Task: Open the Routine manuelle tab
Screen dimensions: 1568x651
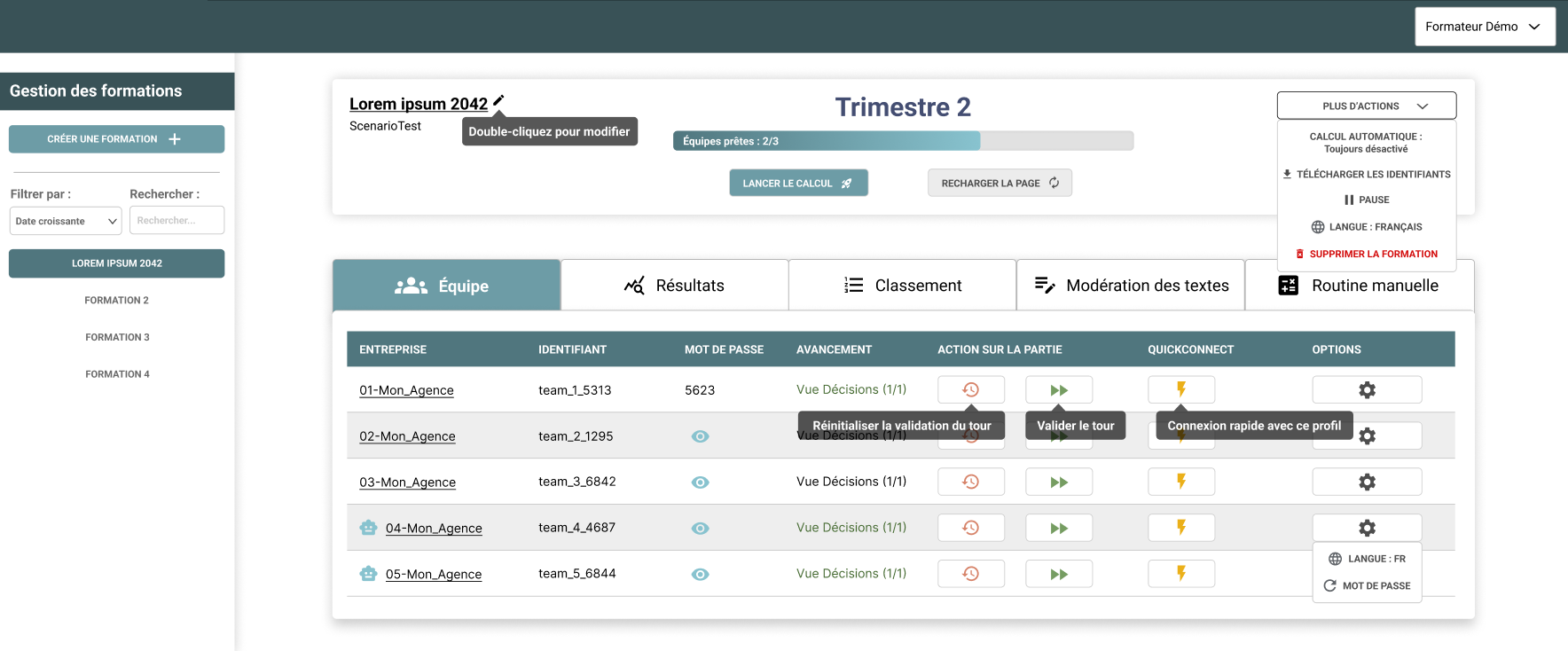Action: pos(1360,286)
